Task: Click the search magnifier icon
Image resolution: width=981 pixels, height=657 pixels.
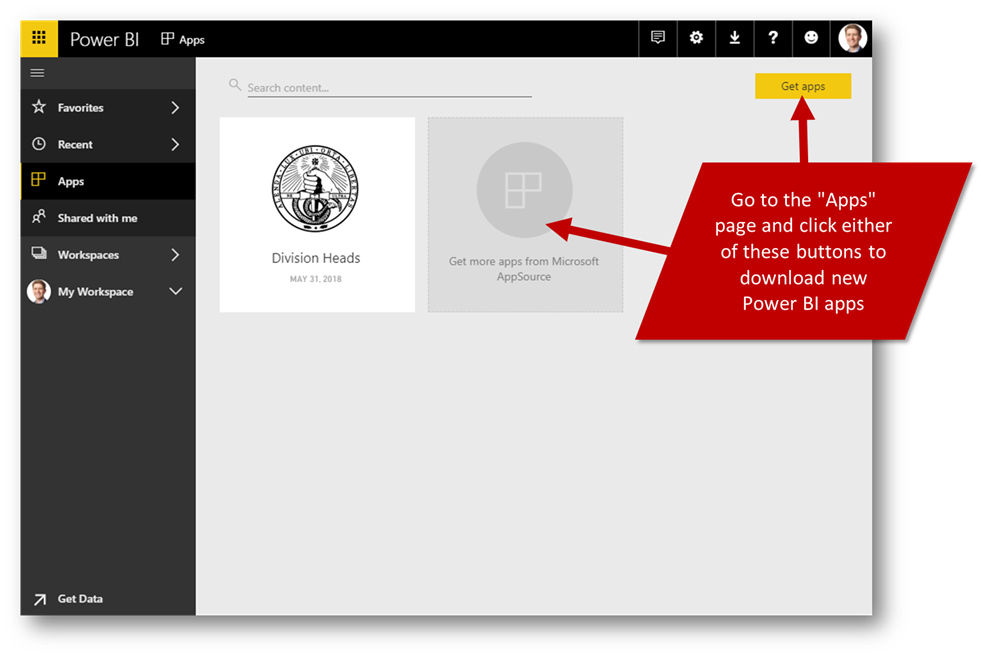Action: pyautogui.click(x=235, y=84)
